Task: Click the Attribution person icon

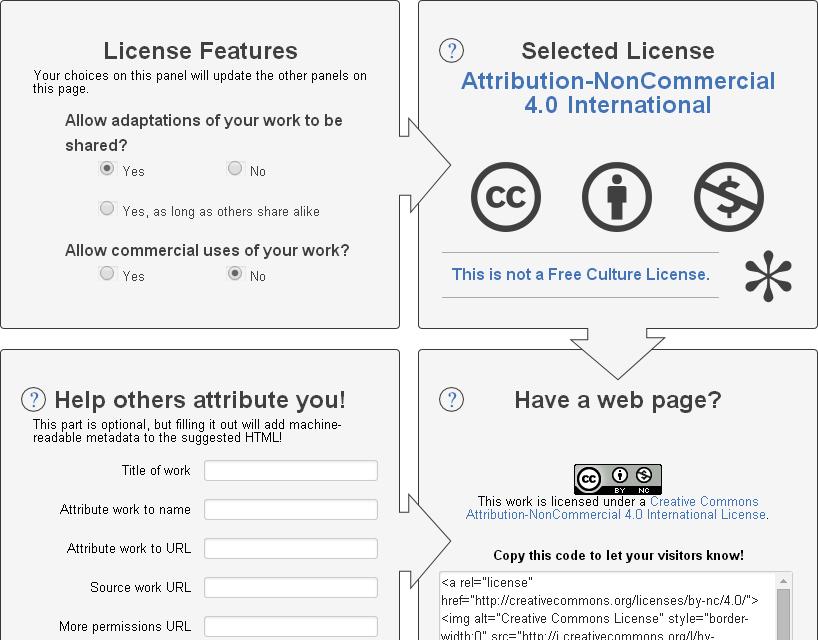Action: click(x=617, y=197)
